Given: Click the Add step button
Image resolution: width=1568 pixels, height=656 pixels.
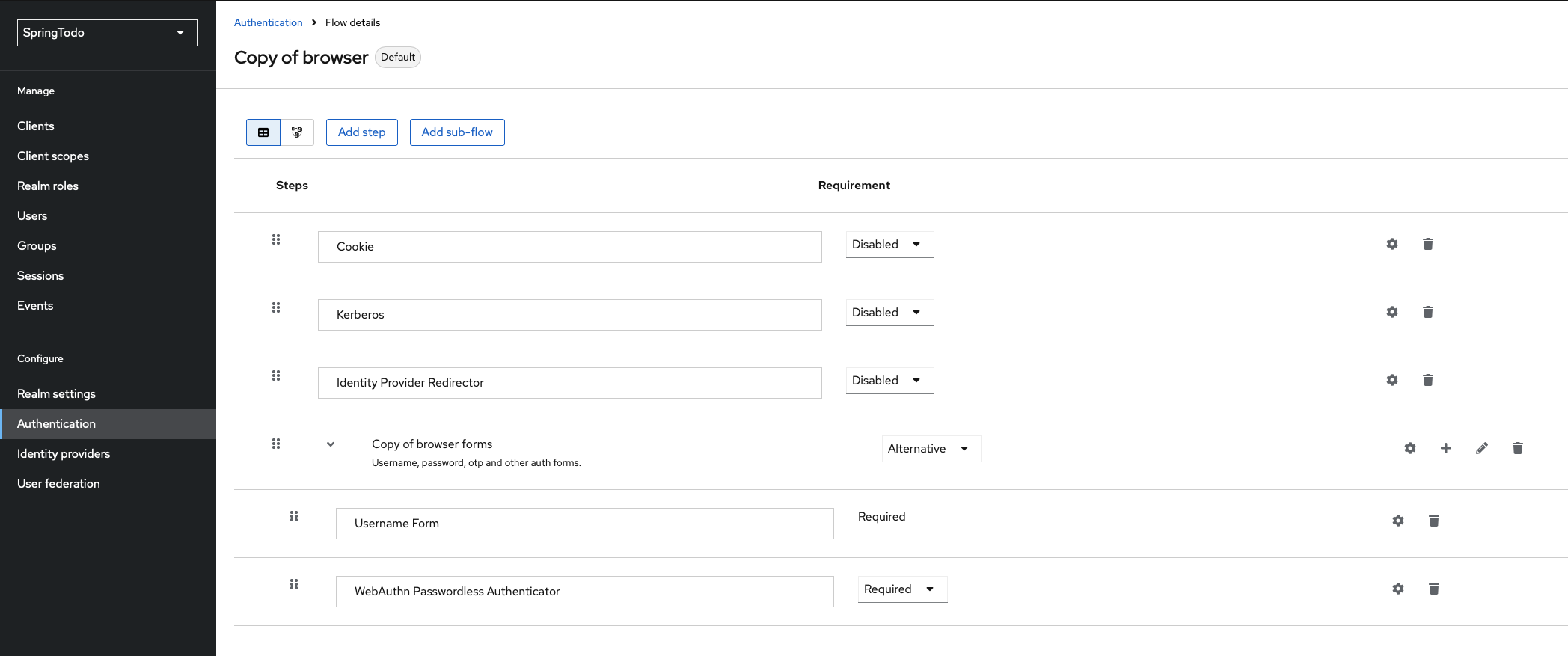Looking at the screenshot, I should [x=362, y=132].
